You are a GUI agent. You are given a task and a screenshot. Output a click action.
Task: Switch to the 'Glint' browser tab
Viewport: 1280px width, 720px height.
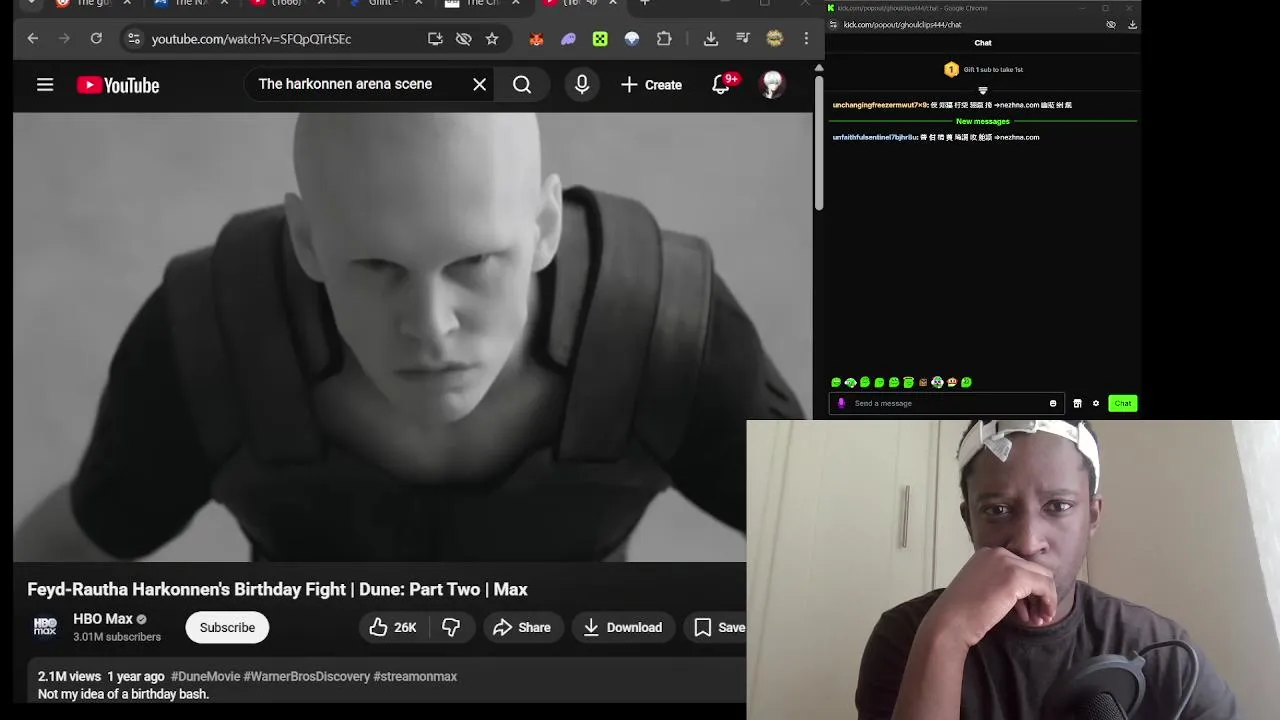(x=380, y=3)
